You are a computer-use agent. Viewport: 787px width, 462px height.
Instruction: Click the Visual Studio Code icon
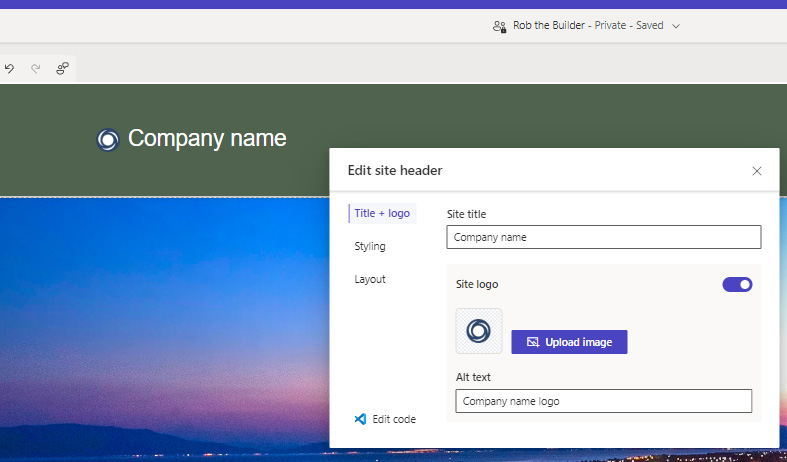pyautogui.click(x=360, y=419)
